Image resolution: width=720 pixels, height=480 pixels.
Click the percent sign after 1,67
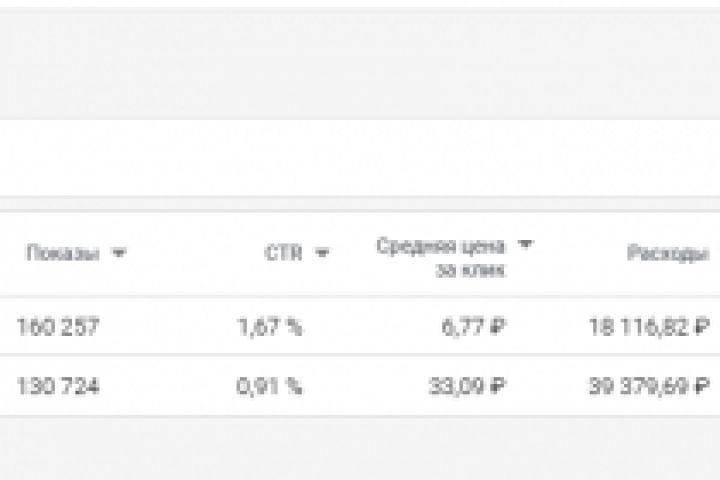[x=294, y=327]
